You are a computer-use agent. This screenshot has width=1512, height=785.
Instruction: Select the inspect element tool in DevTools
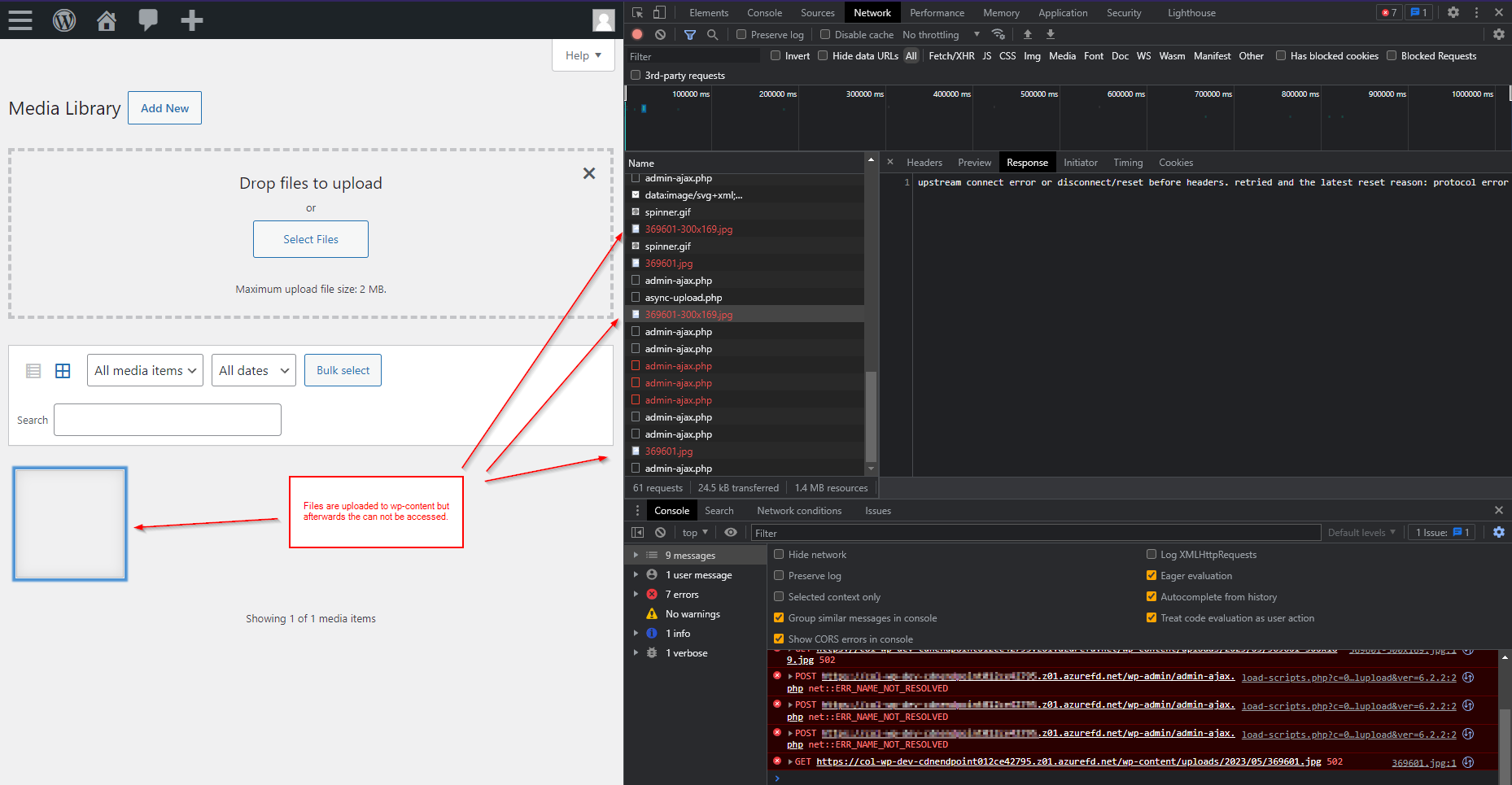coord(637,12)
